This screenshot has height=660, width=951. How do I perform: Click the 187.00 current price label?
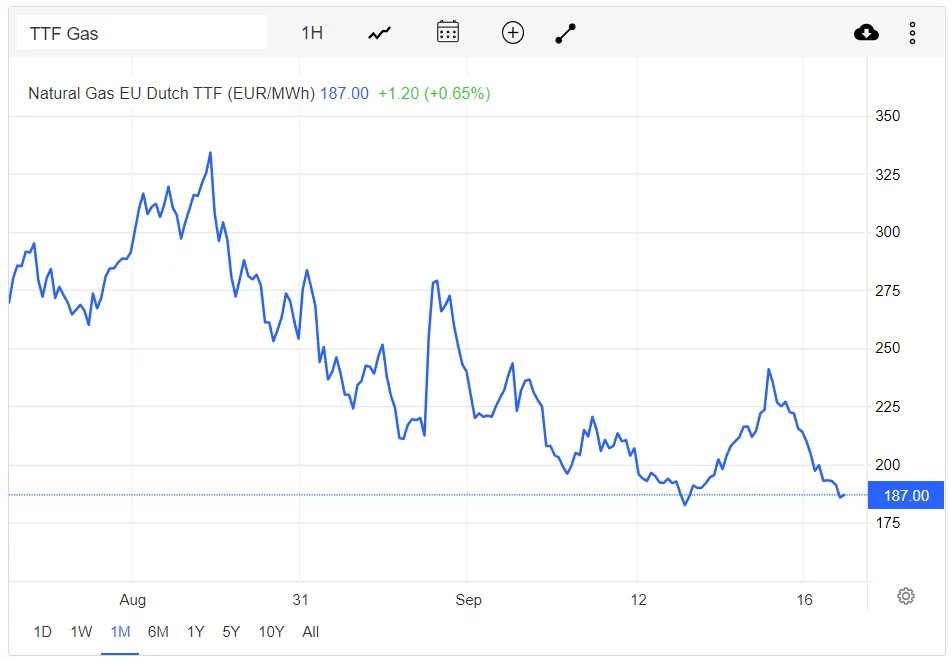tap(906, 495)
